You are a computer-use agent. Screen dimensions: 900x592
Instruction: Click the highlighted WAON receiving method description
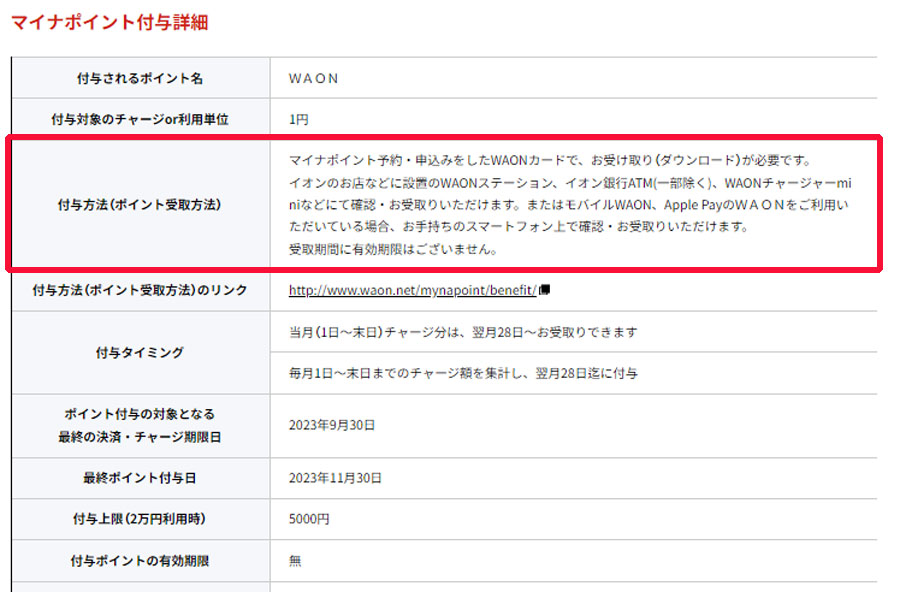[x=570, y=204]
